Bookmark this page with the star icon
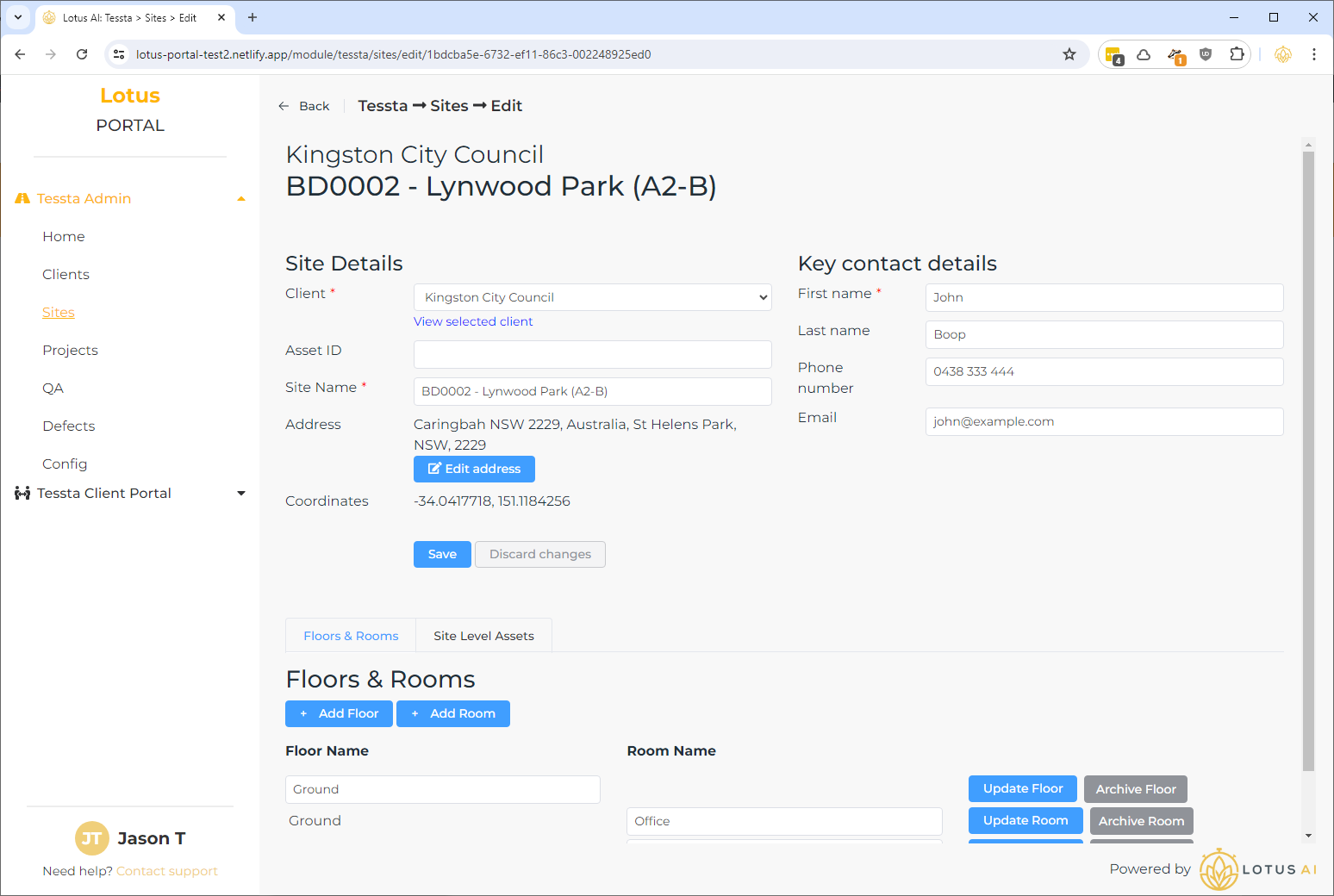Screen dimensions: 1334x896 (1069, 54)
